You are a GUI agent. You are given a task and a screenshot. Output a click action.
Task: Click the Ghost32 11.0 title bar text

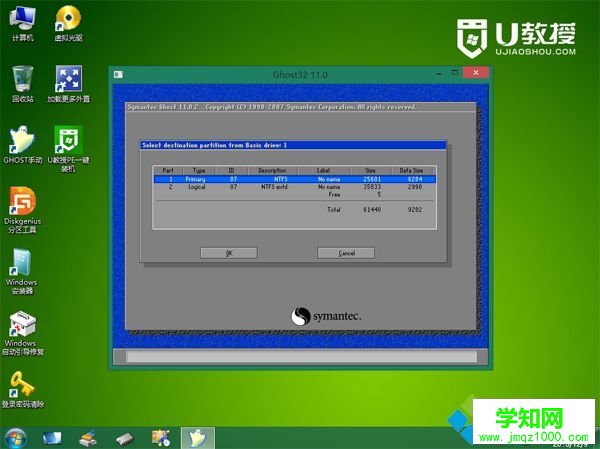[x=300, y=75]
